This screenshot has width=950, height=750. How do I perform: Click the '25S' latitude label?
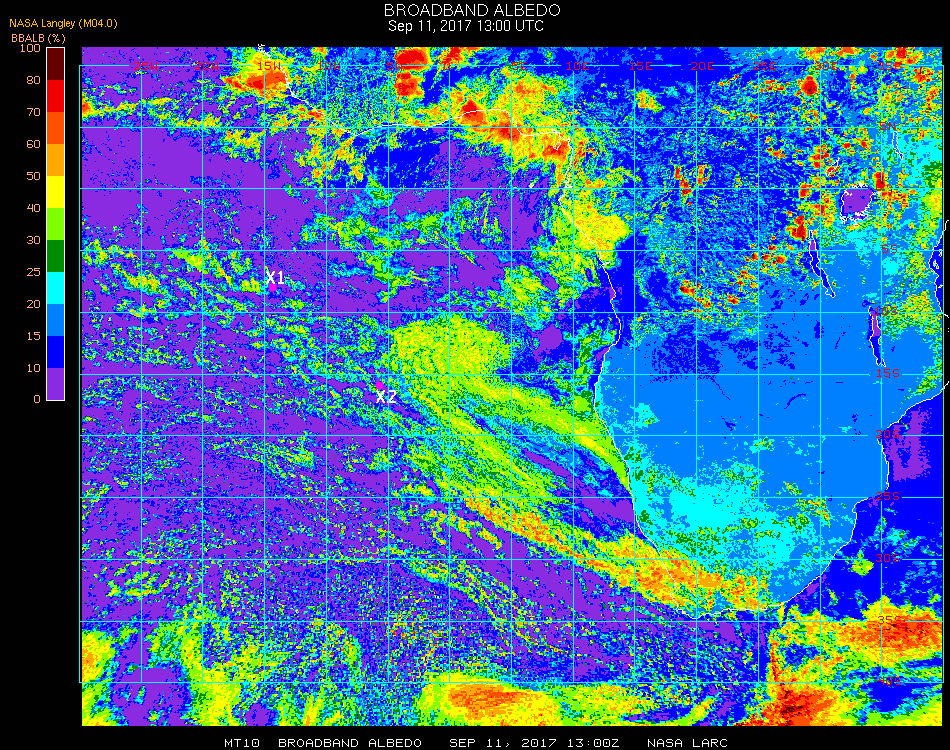tap(888, 496)
